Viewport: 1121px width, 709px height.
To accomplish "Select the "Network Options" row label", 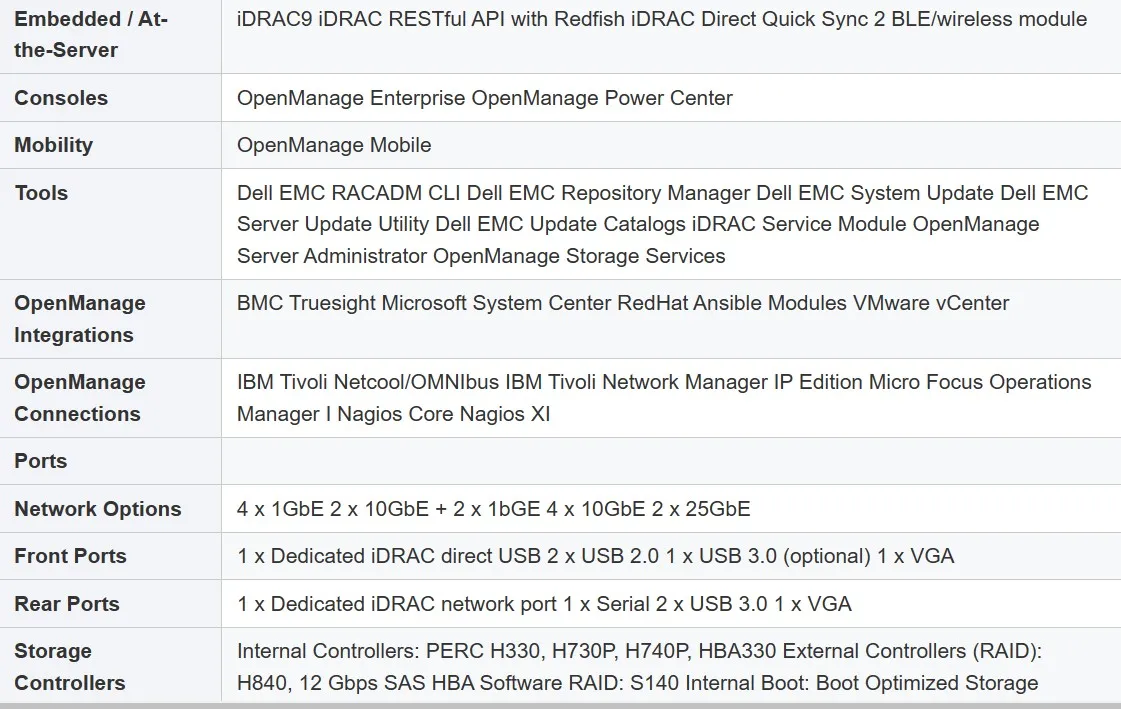I will coord(98,509).
